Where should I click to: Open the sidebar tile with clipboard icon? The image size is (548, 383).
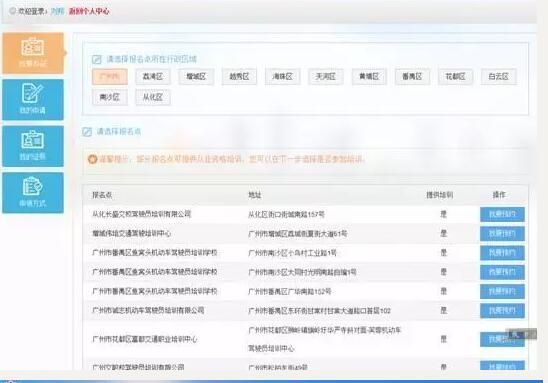[x=33, y=193]
